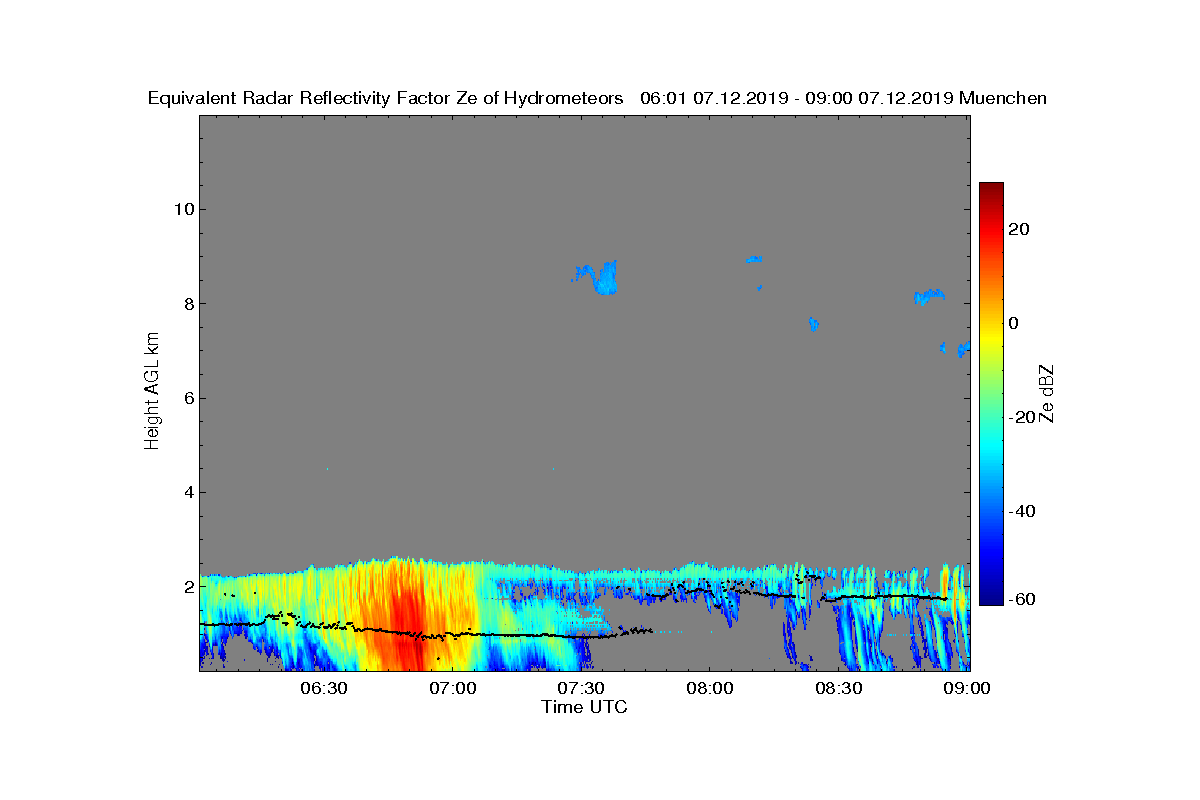Pick the dark red top of colorbar
Image resolution: width=1200 pixels, height=800 pixels.
(991, 187)
